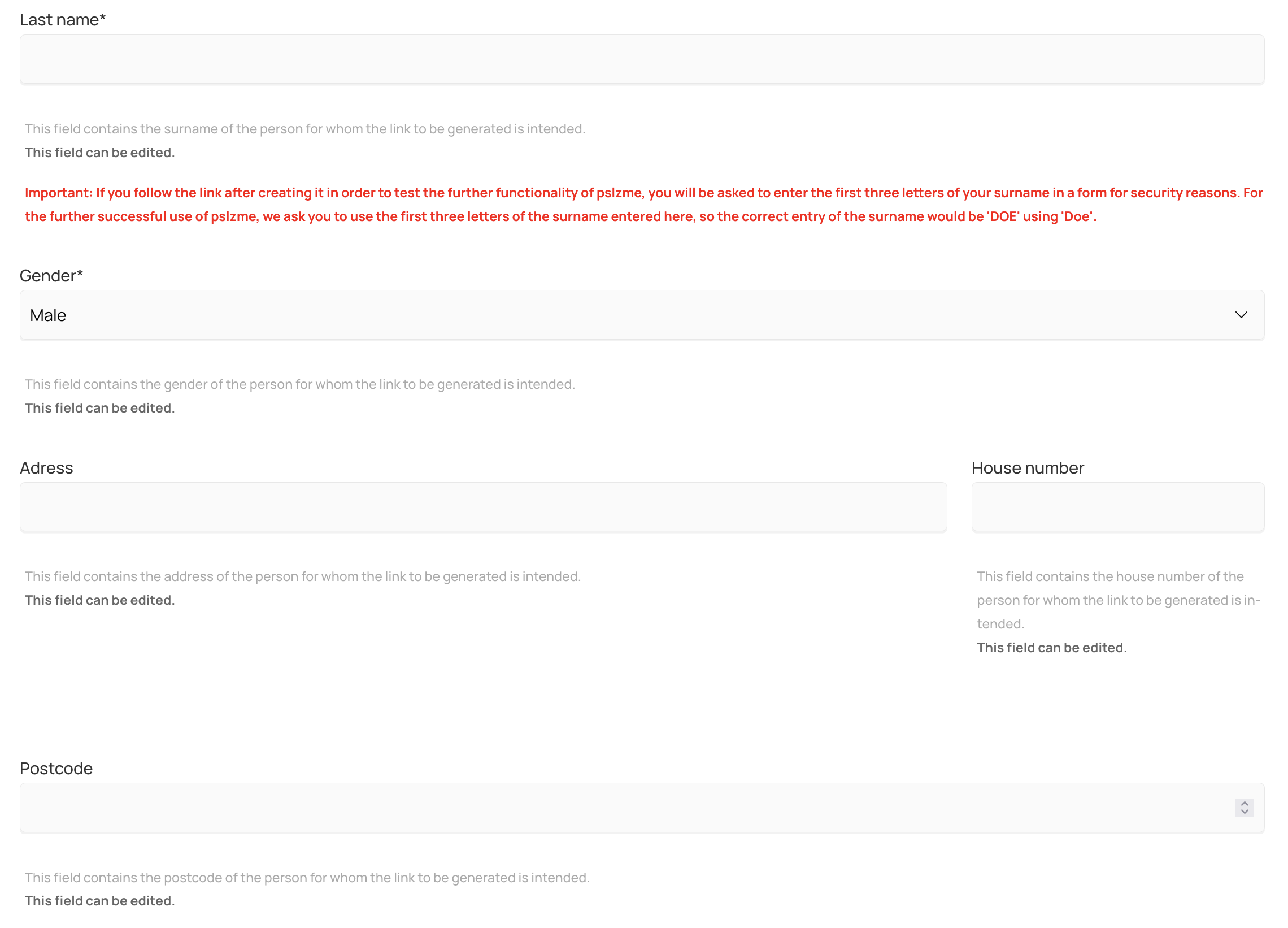This screenshot has height=928, width=1288.
Task: Click the chevron arrow of Gender select
Action: 1241,315
